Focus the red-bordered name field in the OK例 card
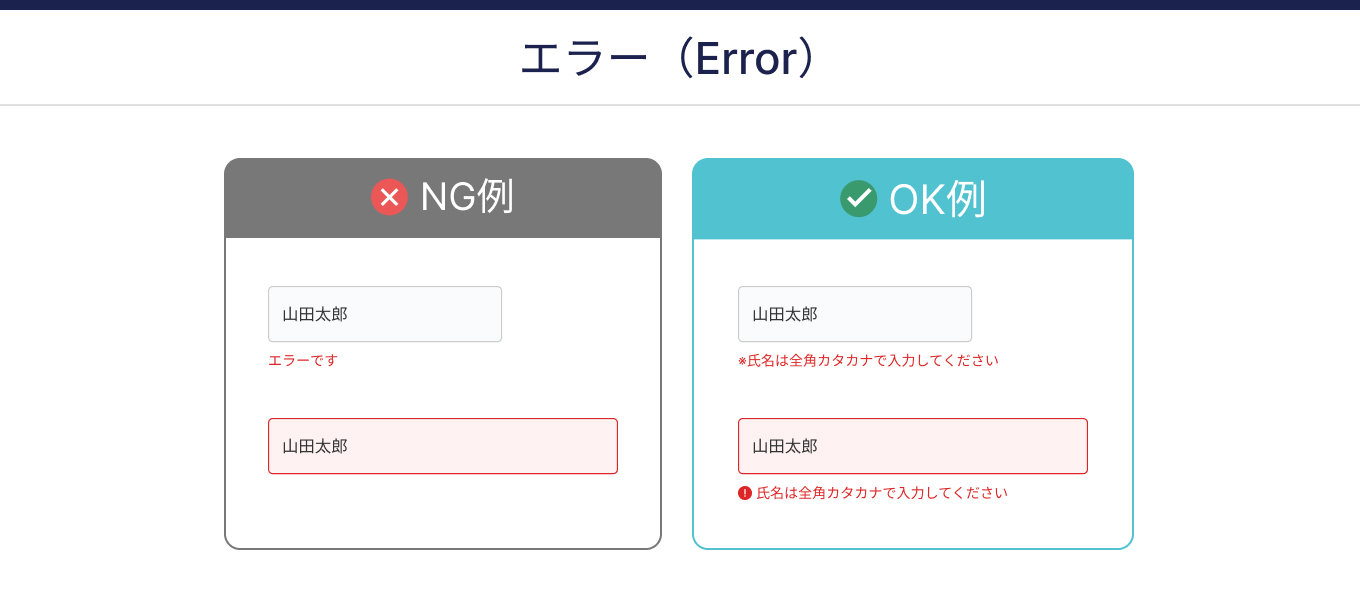Image resolution: width=1360 pixels, height=600 pixels. (913, 446)
